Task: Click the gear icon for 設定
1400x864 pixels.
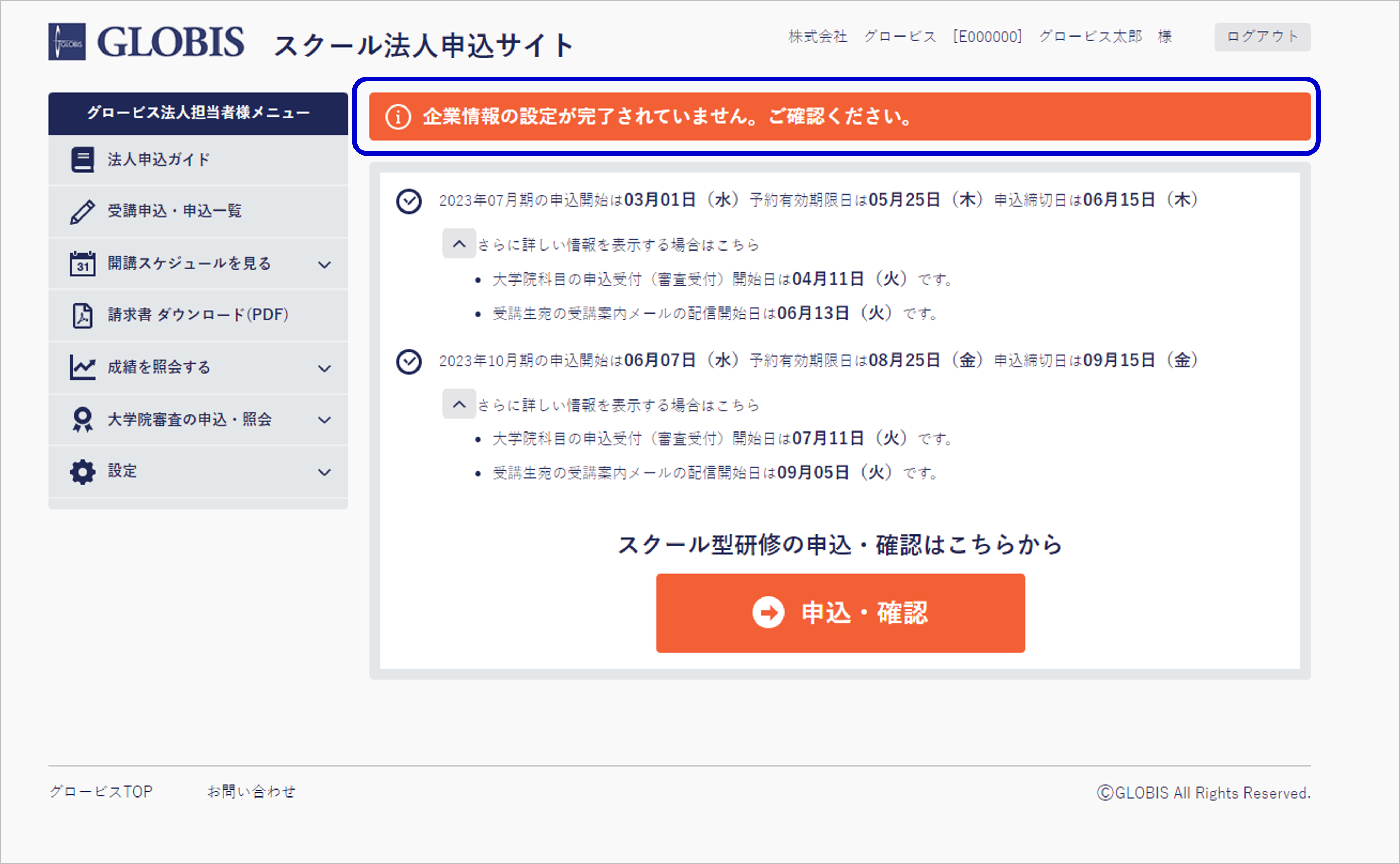Action: (82, 472)
